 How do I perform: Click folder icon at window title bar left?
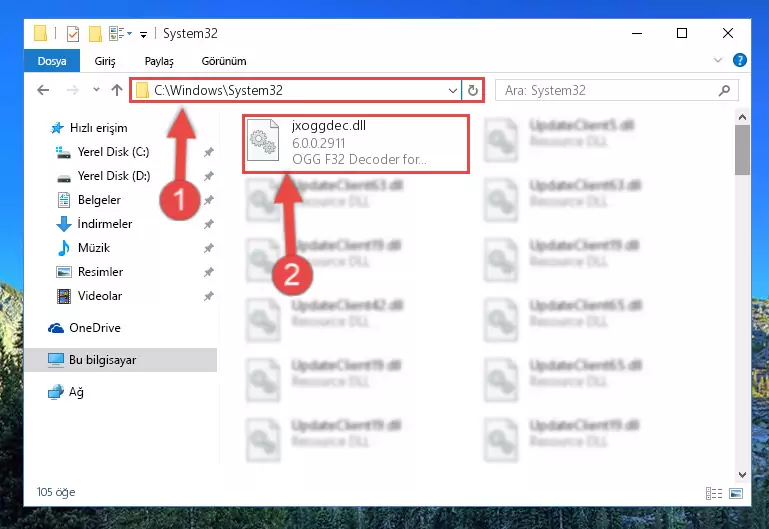[41, 33]
